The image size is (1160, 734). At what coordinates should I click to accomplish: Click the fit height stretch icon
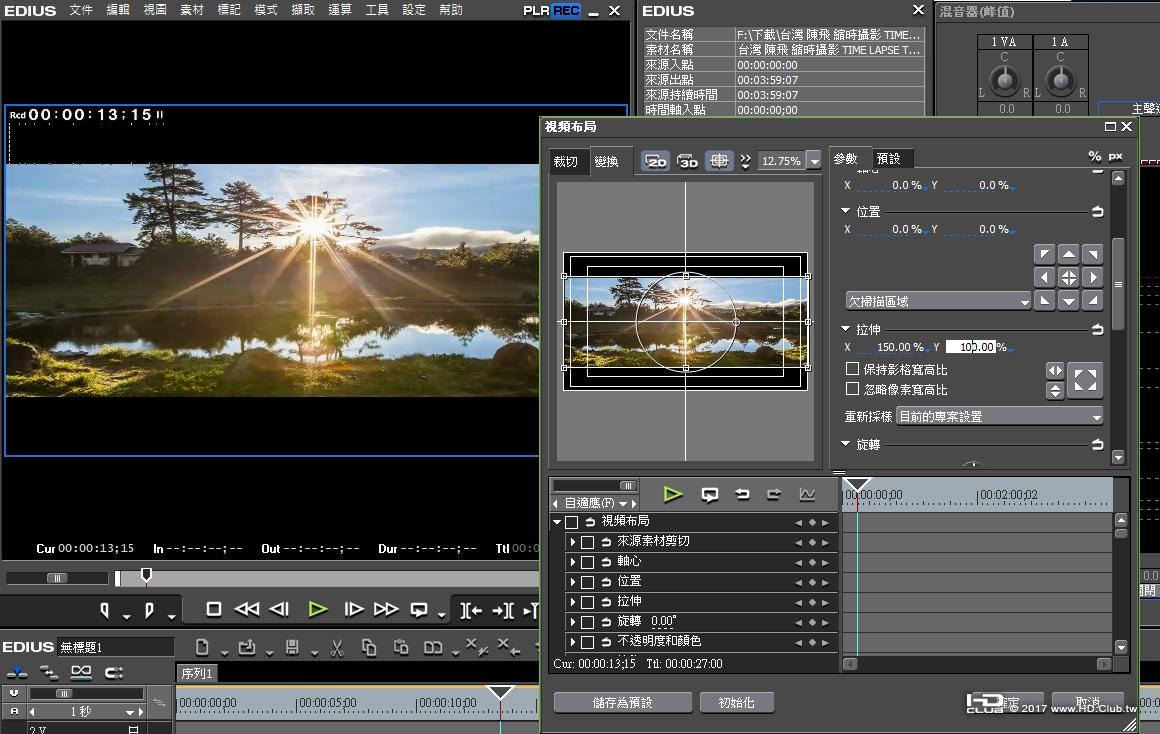coord(1055,390)
